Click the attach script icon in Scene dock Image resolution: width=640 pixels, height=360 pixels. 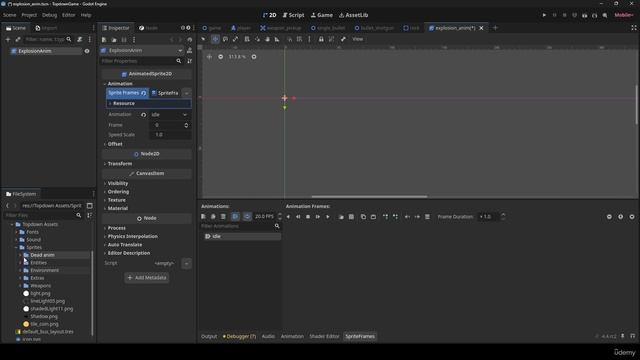click(80, 40)
